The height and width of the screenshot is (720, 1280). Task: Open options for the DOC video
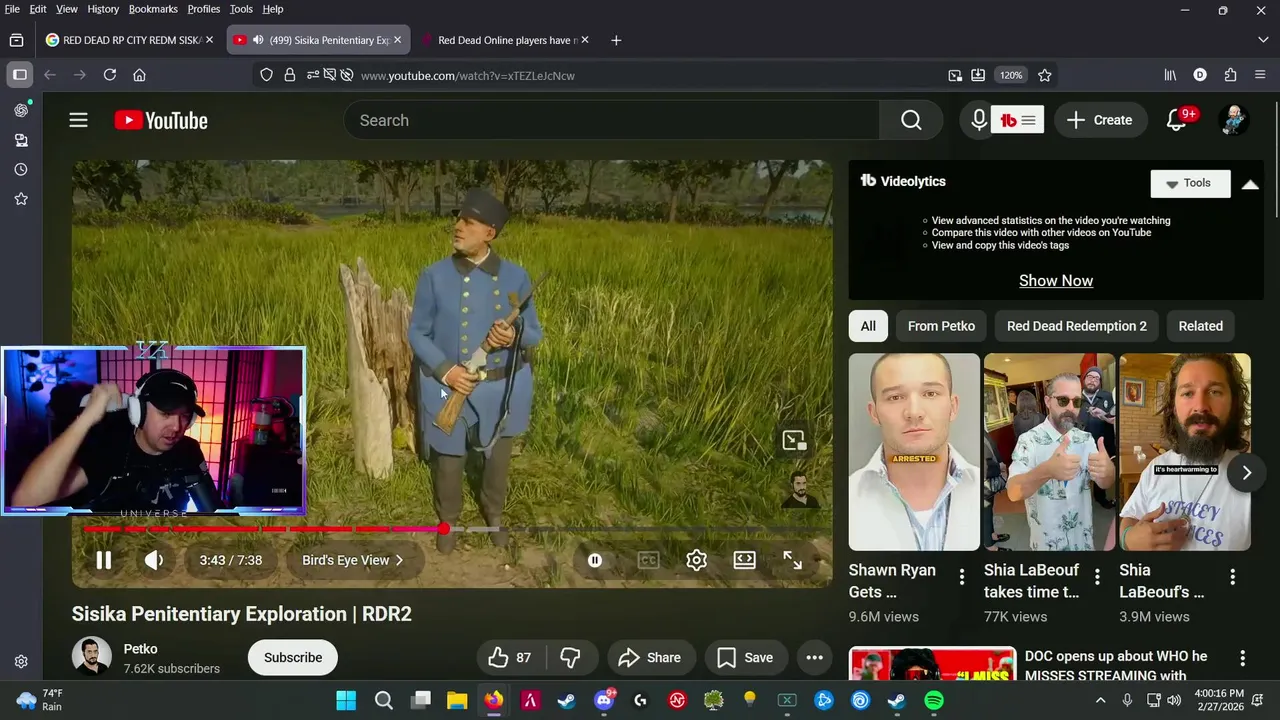(1242, 658)
